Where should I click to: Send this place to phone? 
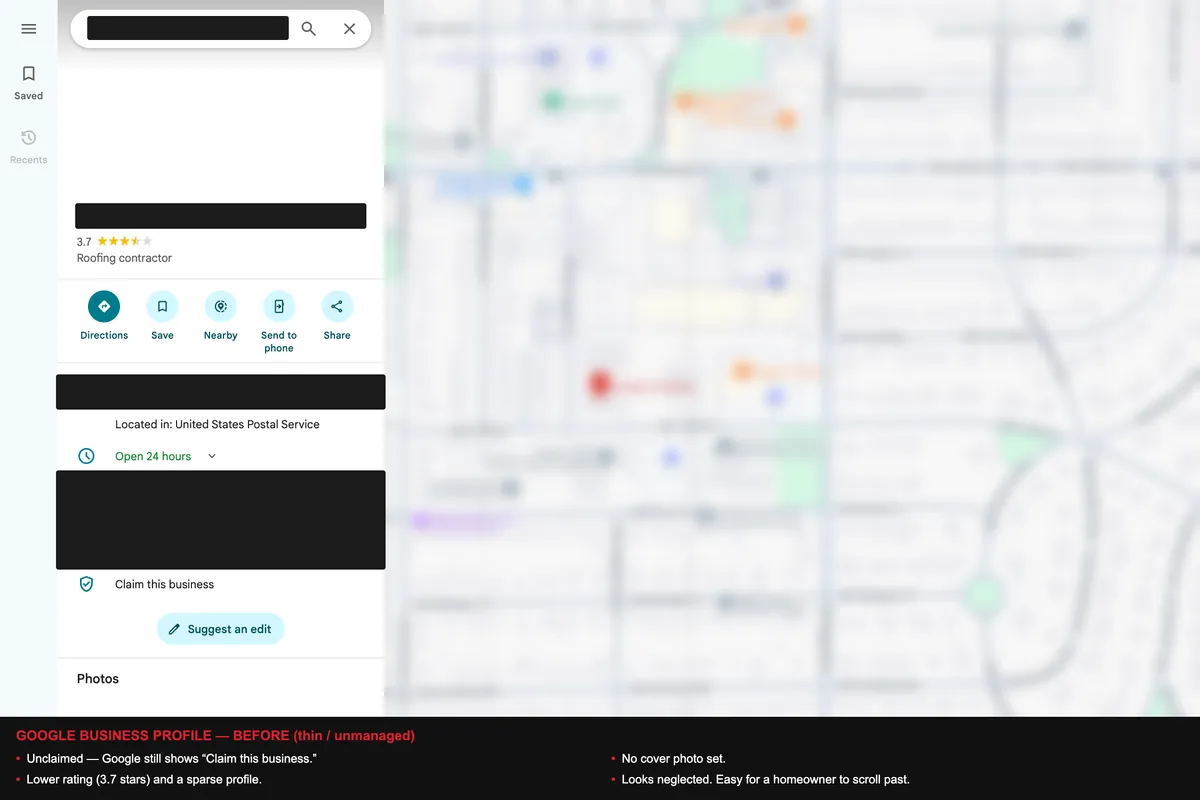(x=279, y=321)
